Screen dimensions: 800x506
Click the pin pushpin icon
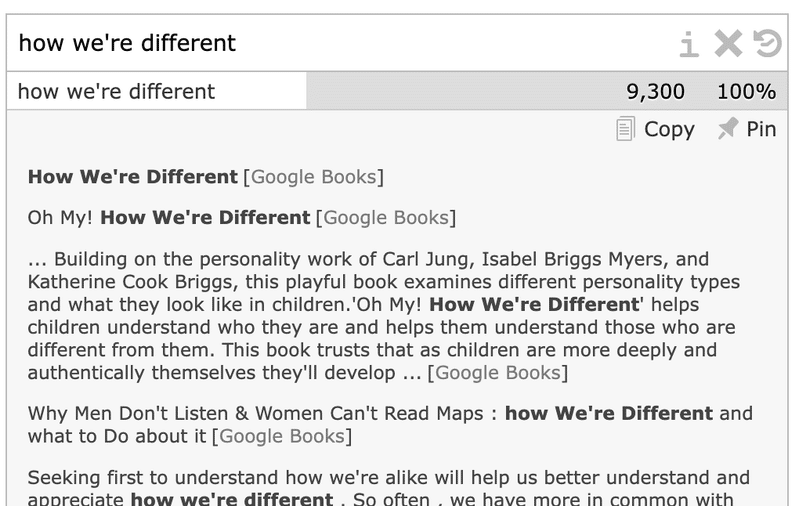pos(728,129)
